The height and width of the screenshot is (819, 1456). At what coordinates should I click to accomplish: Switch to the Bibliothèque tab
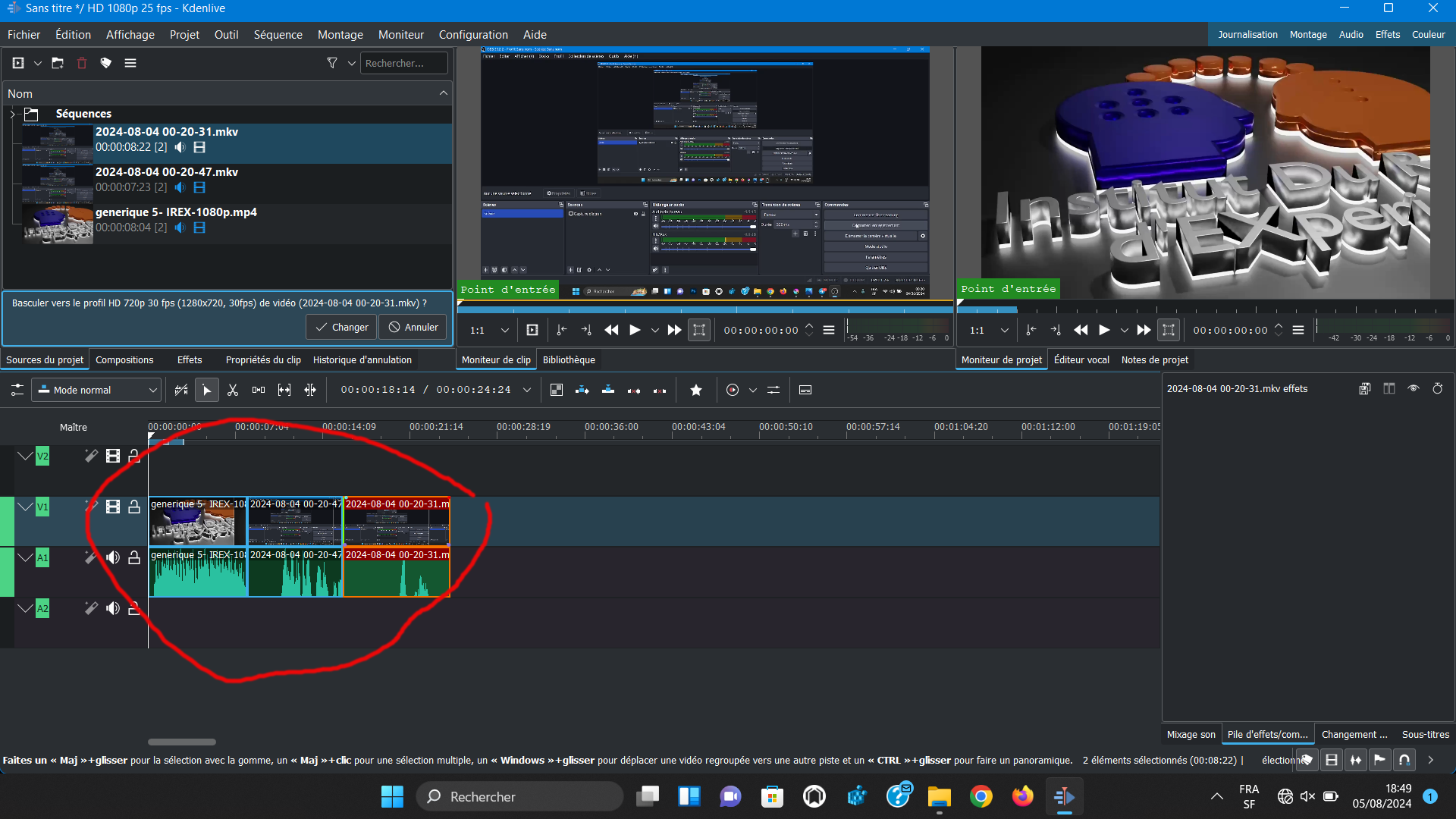click(x=569, y=360)
